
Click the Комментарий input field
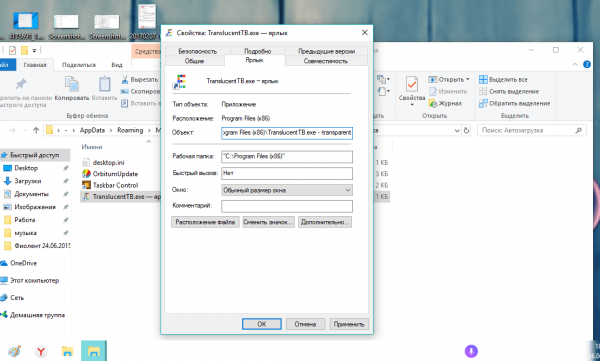287,206
